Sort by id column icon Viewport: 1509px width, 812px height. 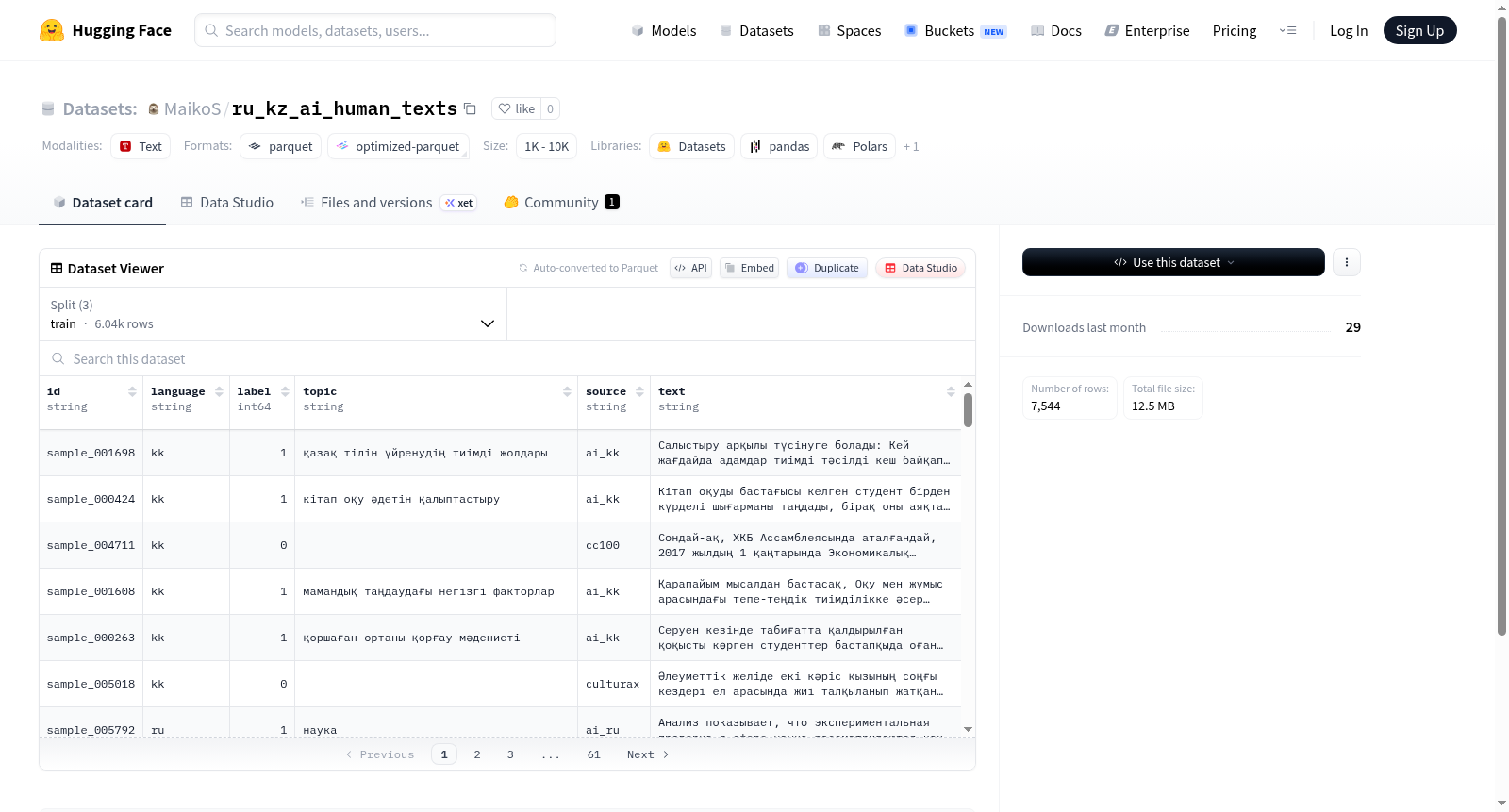pyautogui.click(x=132, y=391)
